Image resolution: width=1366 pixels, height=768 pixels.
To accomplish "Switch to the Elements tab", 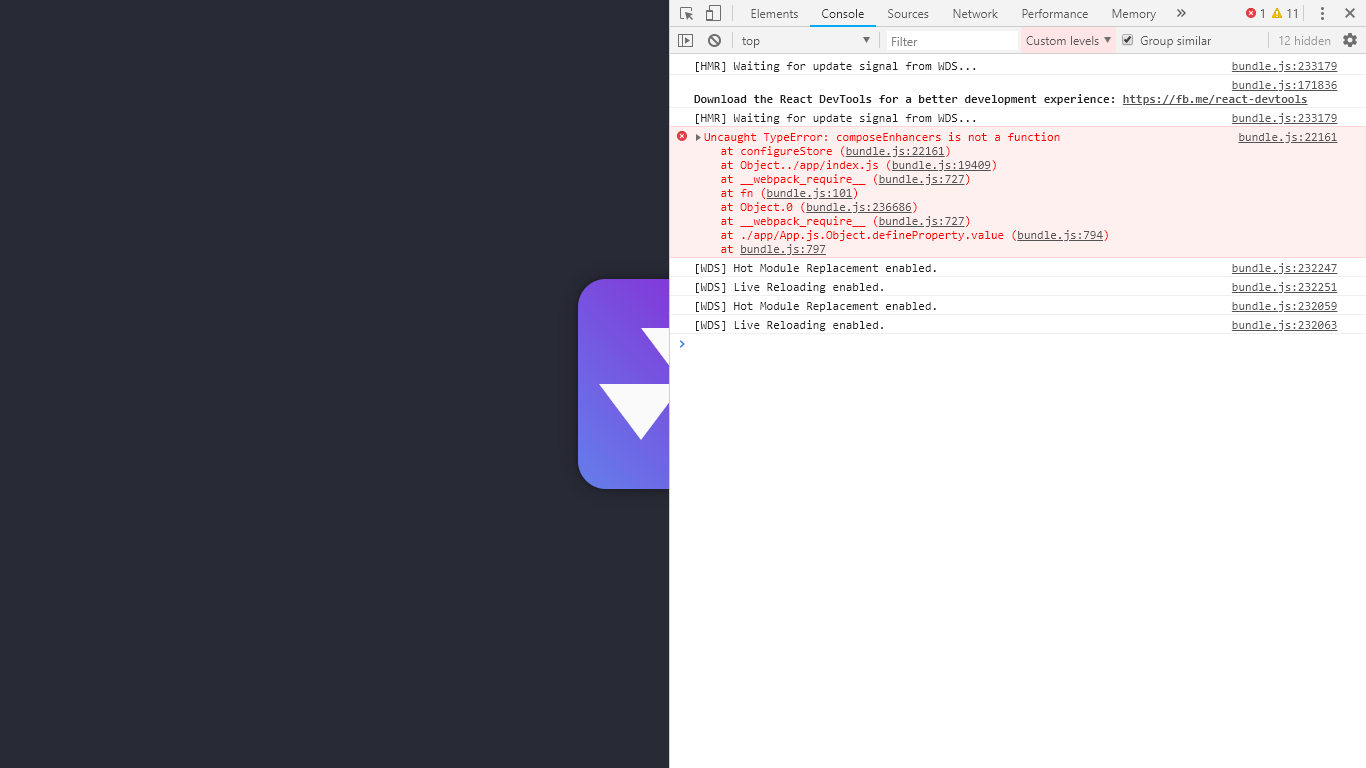I will [x=774, y=13].
